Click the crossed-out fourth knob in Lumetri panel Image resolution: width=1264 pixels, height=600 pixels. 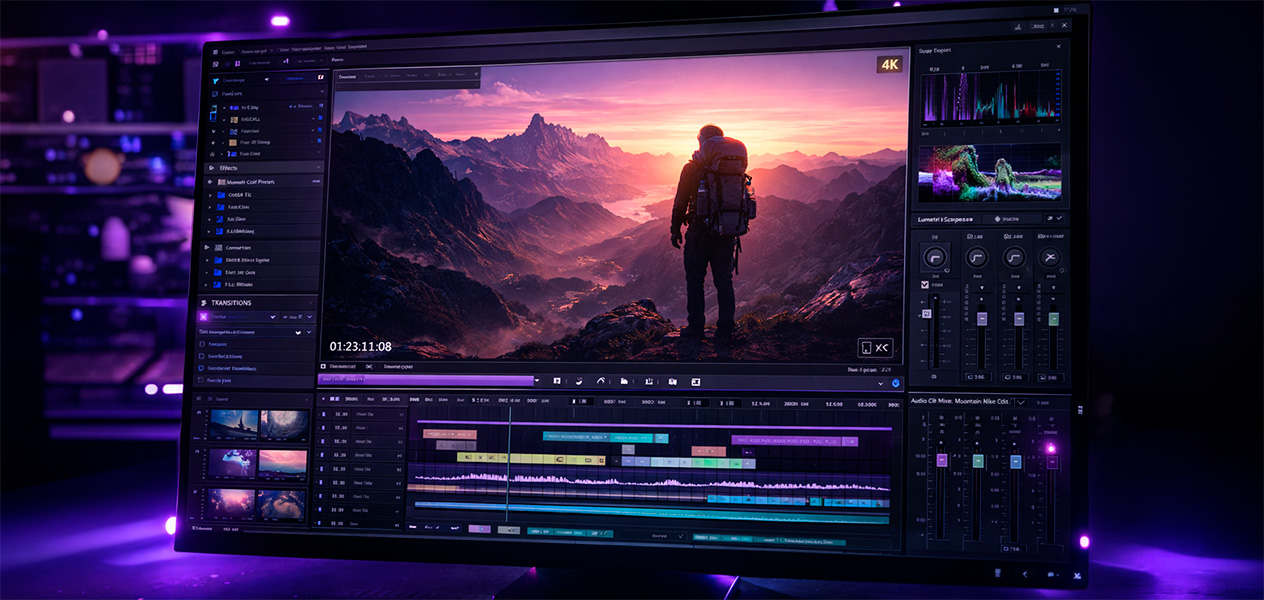pyautogui.click(x=1049, y=257)
